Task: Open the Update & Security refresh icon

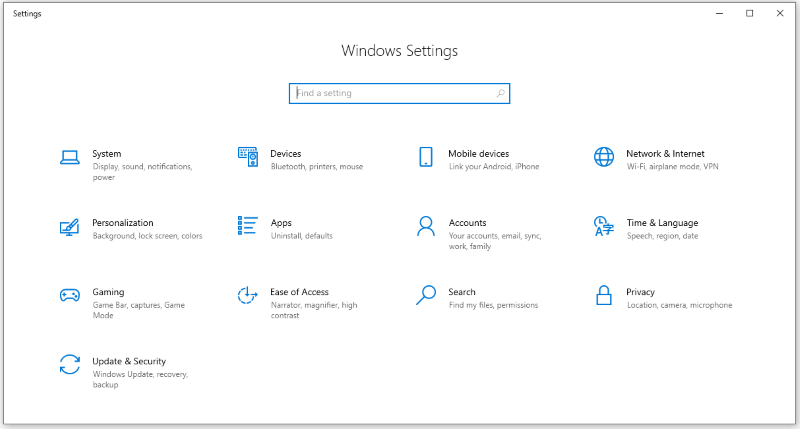Action: tap(69, 364)
